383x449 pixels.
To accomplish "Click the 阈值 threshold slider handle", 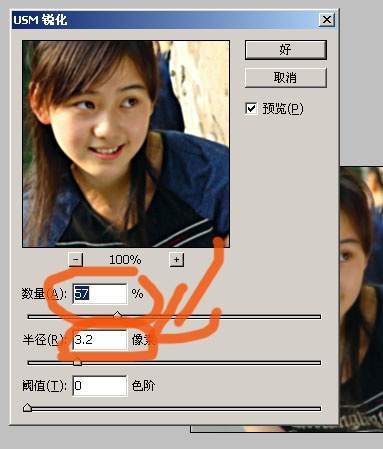I will tap(27, 407).
